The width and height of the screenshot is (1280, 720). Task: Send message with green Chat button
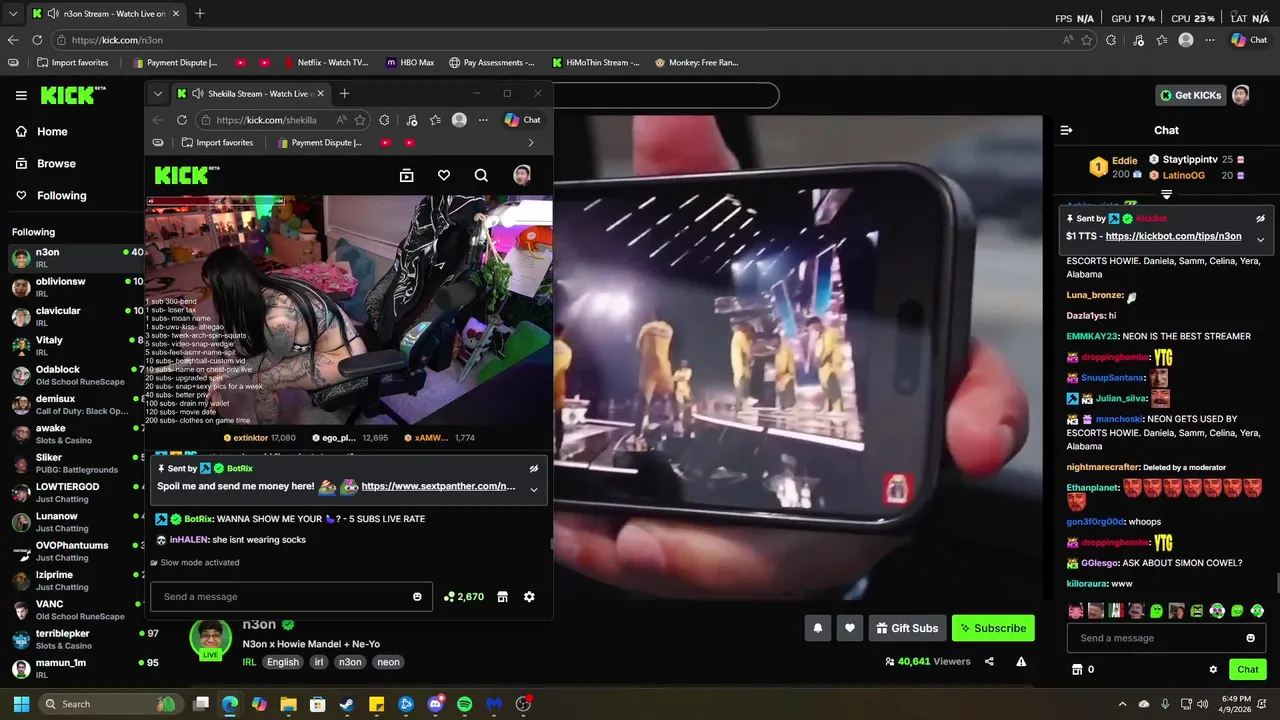tap(1248, 669)
